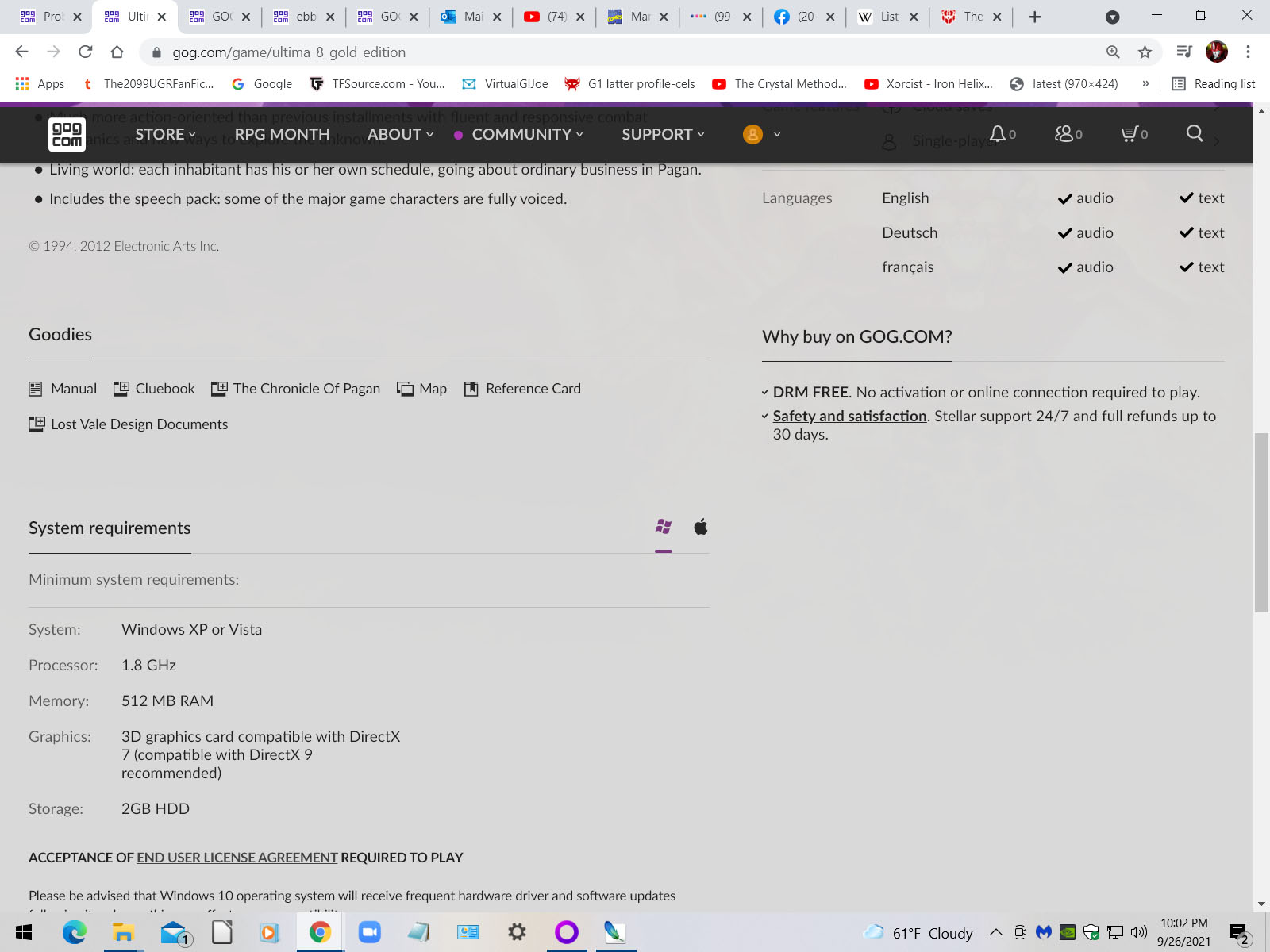
Task: Expand the SUPPORT menu
Action: pyautogui.click(x=663, y=134)
